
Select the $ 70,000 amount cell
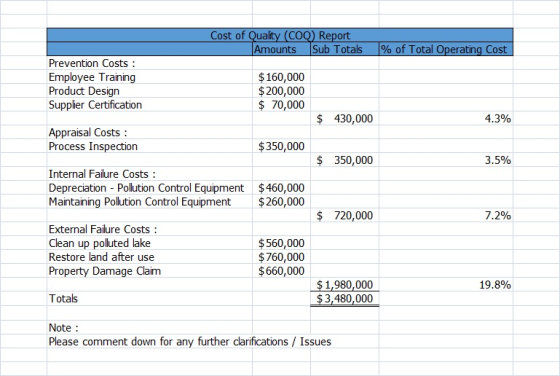[281, 105]
